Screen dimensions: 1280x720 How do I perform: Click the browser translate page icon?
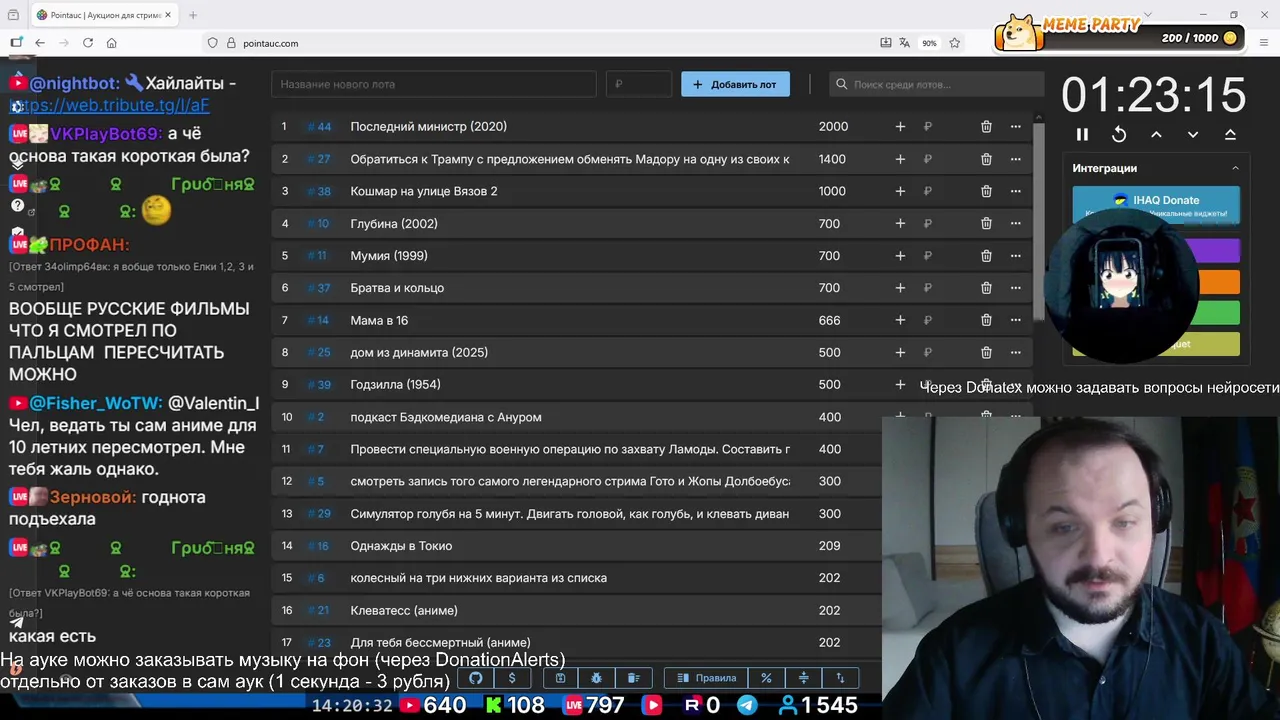click(x=905, y=43)
